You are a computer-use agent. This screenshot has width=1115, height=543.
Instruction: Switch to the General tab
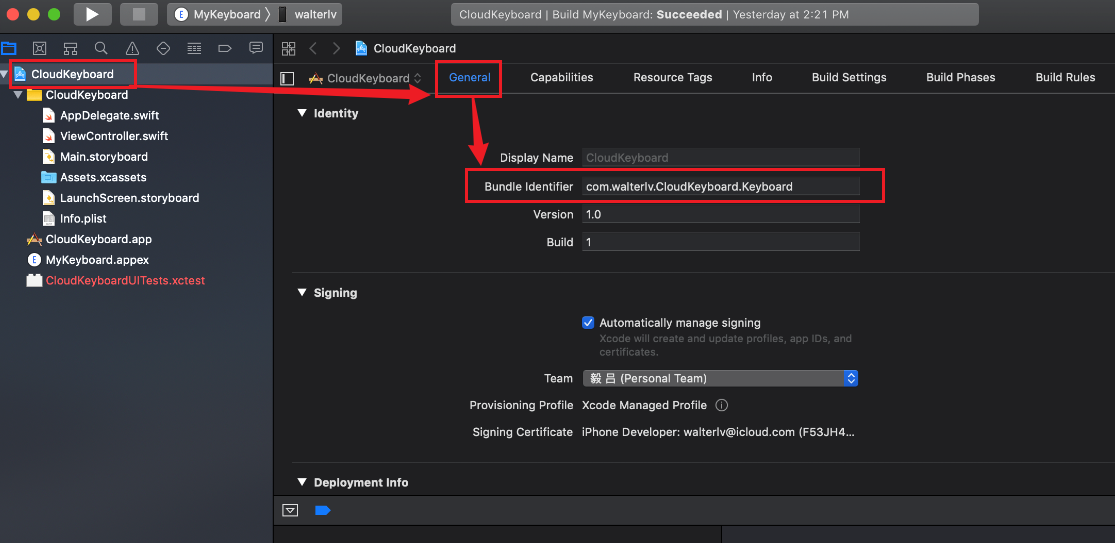(469, 77)
